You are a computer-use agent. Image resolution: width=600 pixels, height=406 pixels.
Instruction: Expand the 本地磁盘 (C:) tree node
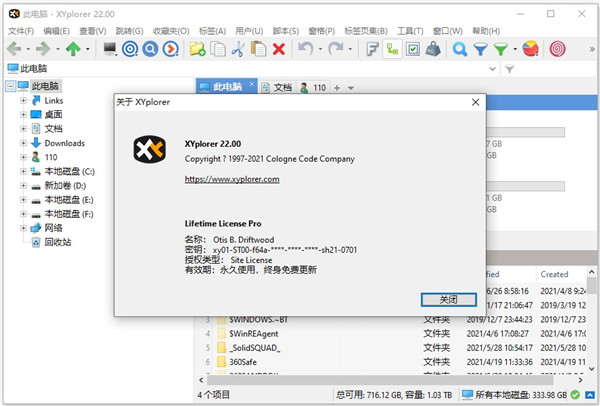(x=23, y=171)
